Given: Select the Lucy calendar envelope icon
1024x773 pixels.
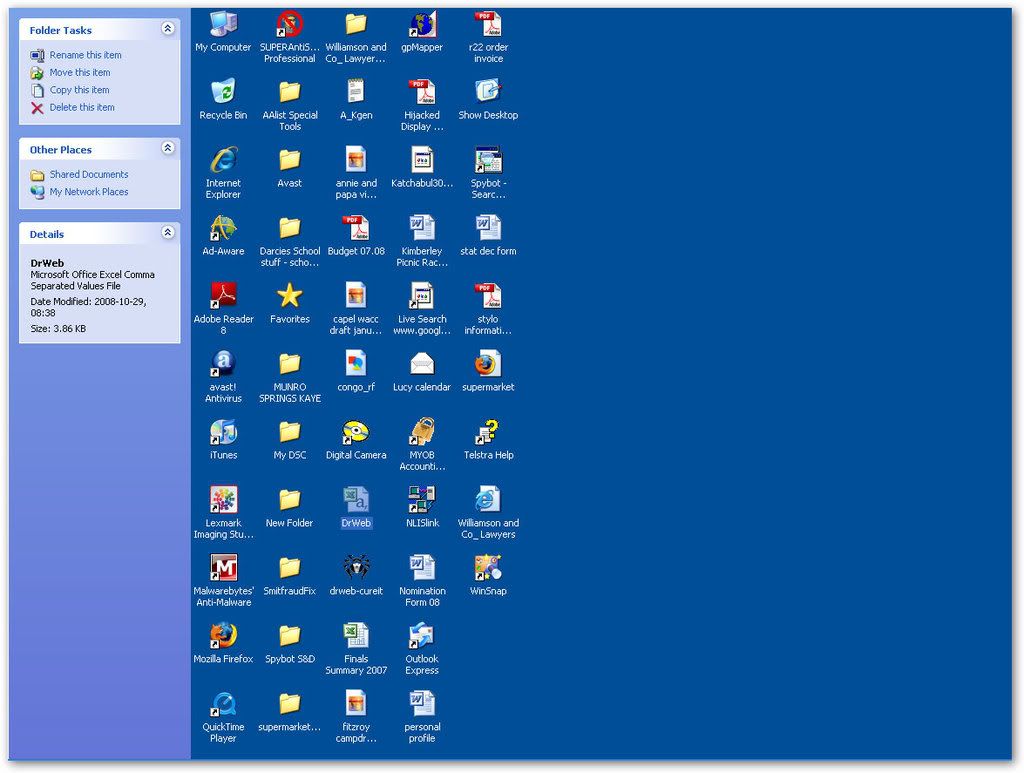Looking at the screenshot, I should pyautogui.click(x=422, y=364).
